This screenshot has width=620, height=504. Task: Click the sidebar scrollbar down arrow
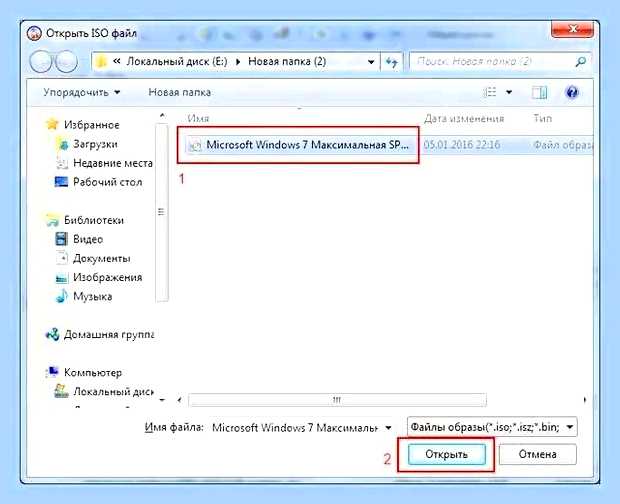point(162,400)
